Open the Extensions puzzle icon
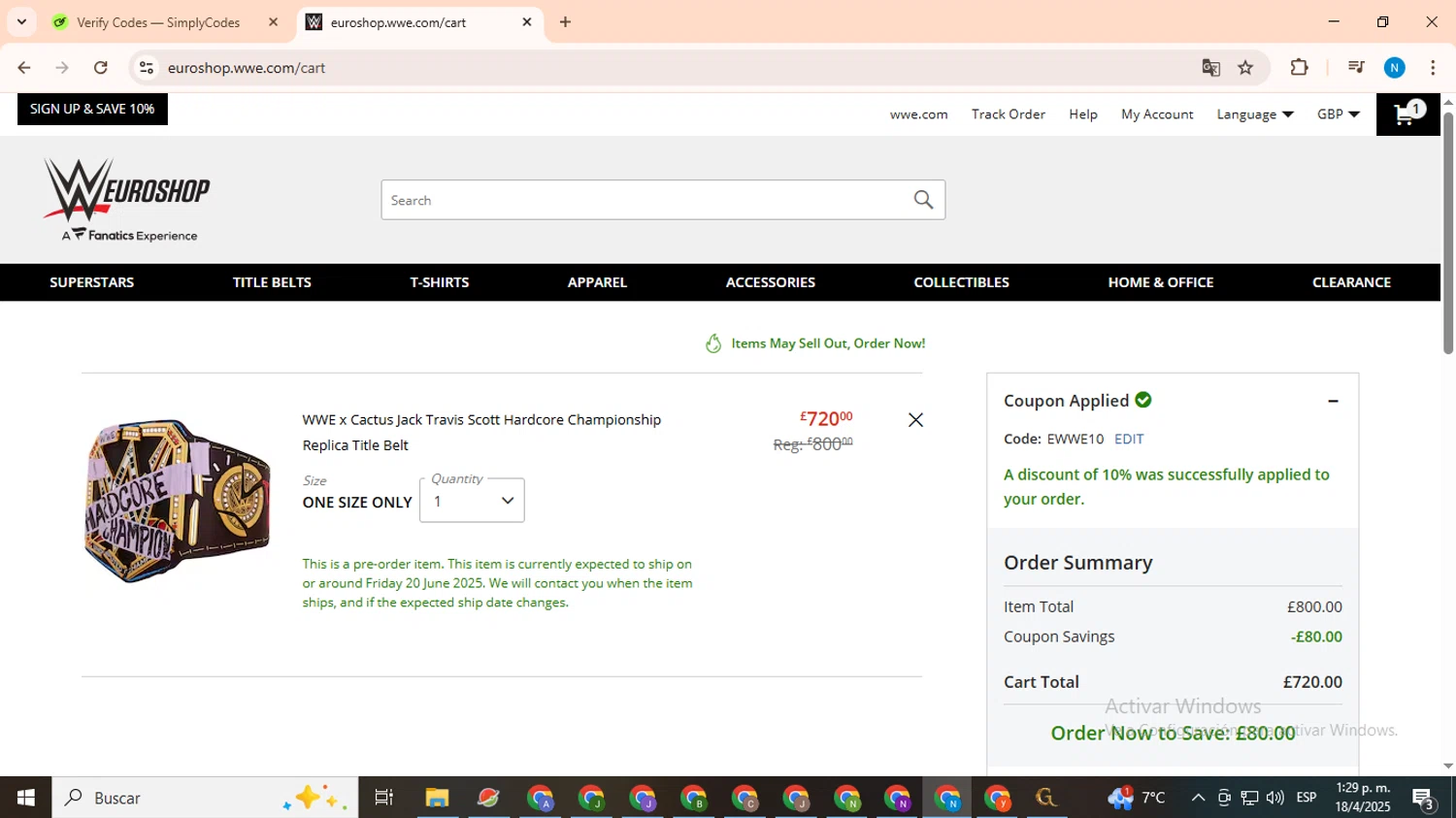Image resolution: width=1456 pixels, height=818 pixels. pos(1299,67)
